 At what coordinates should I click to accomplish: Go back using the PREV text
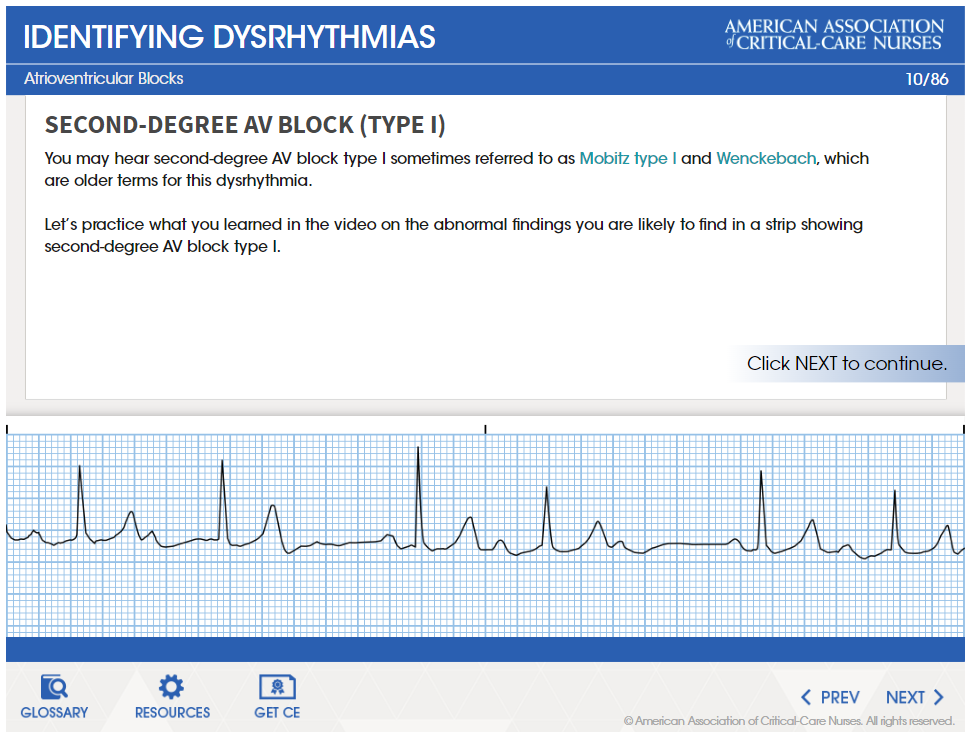840,697
